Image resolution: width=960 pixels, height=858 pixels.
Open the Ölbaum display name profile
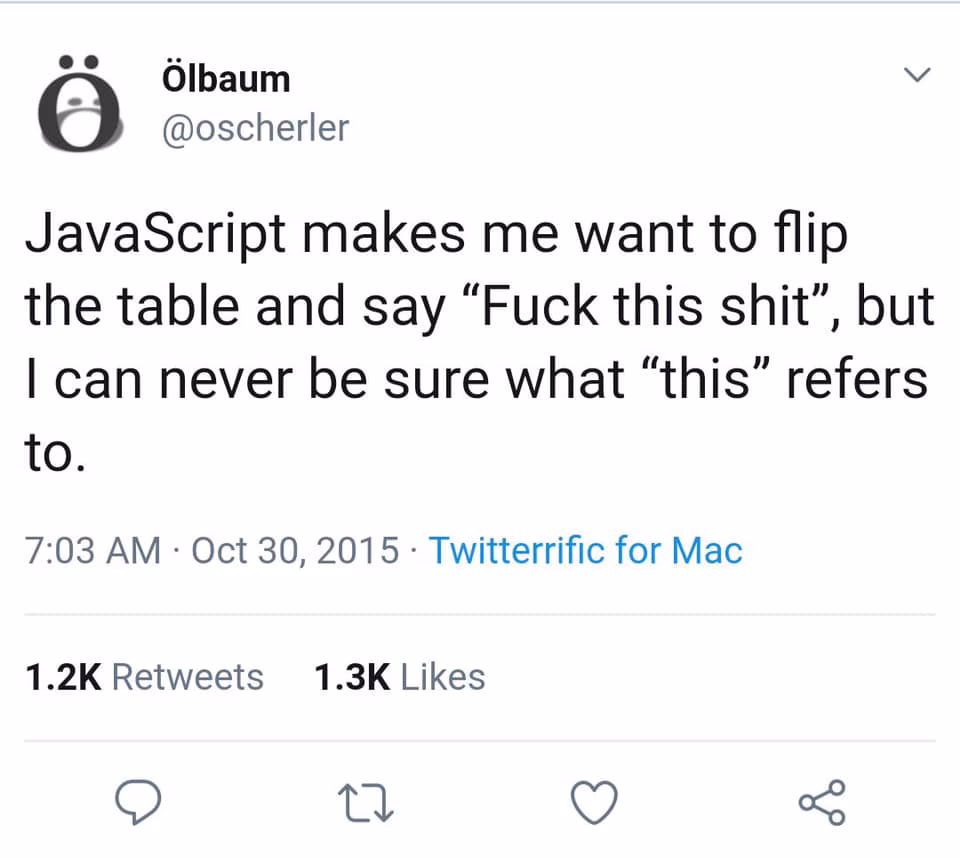(226, 78)
